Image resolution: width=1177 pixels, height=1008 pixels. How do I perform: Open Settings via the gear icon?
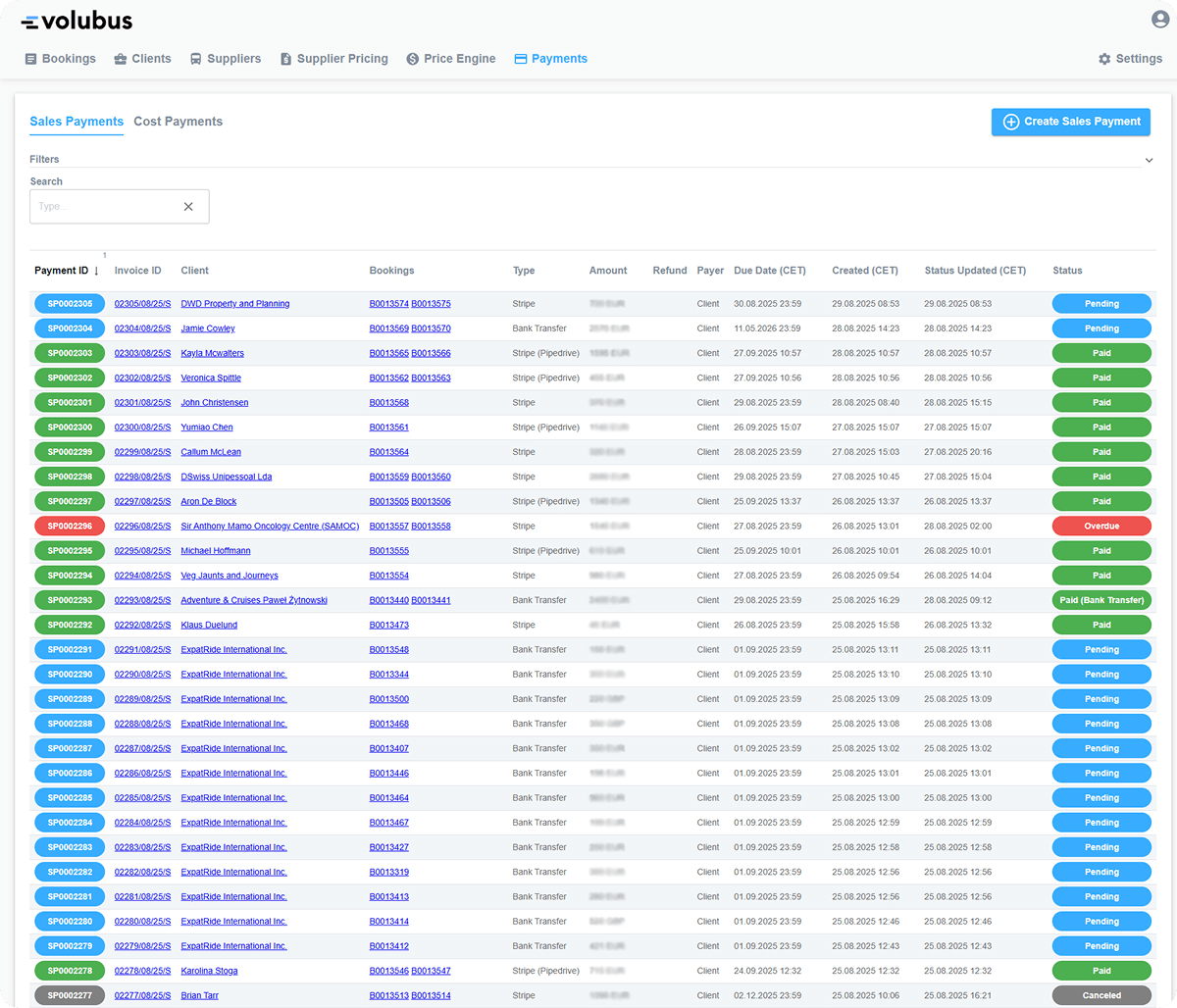1104,59
